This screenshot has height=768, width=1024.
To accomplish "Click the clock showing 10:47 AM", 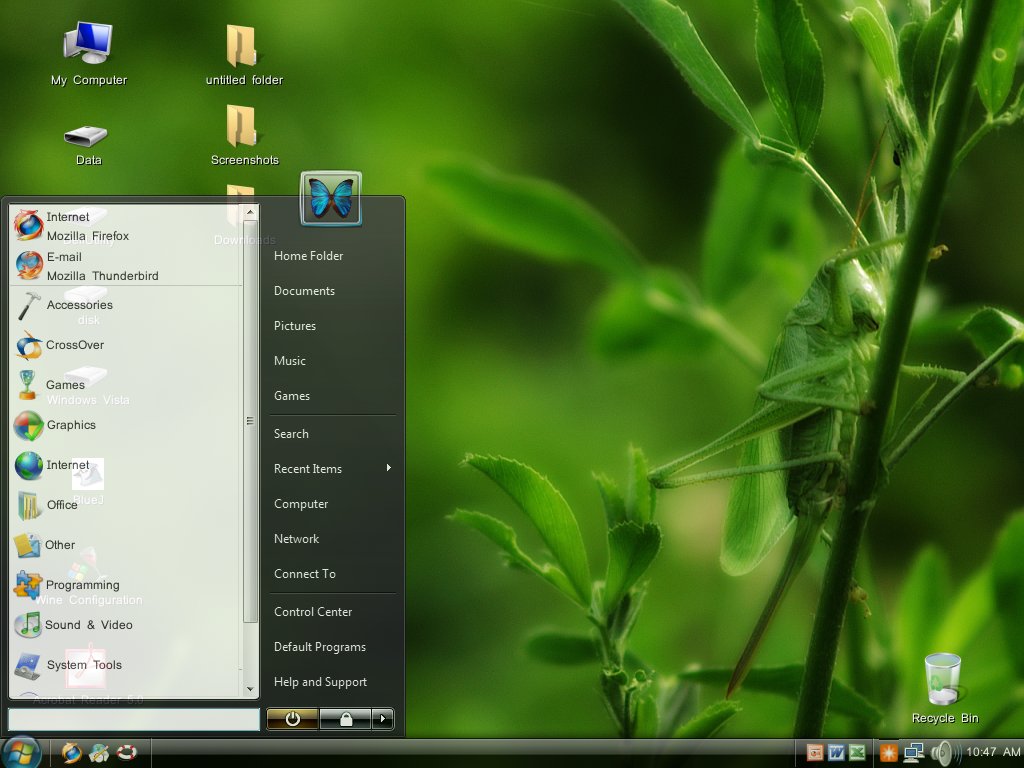I will (993, 752).
